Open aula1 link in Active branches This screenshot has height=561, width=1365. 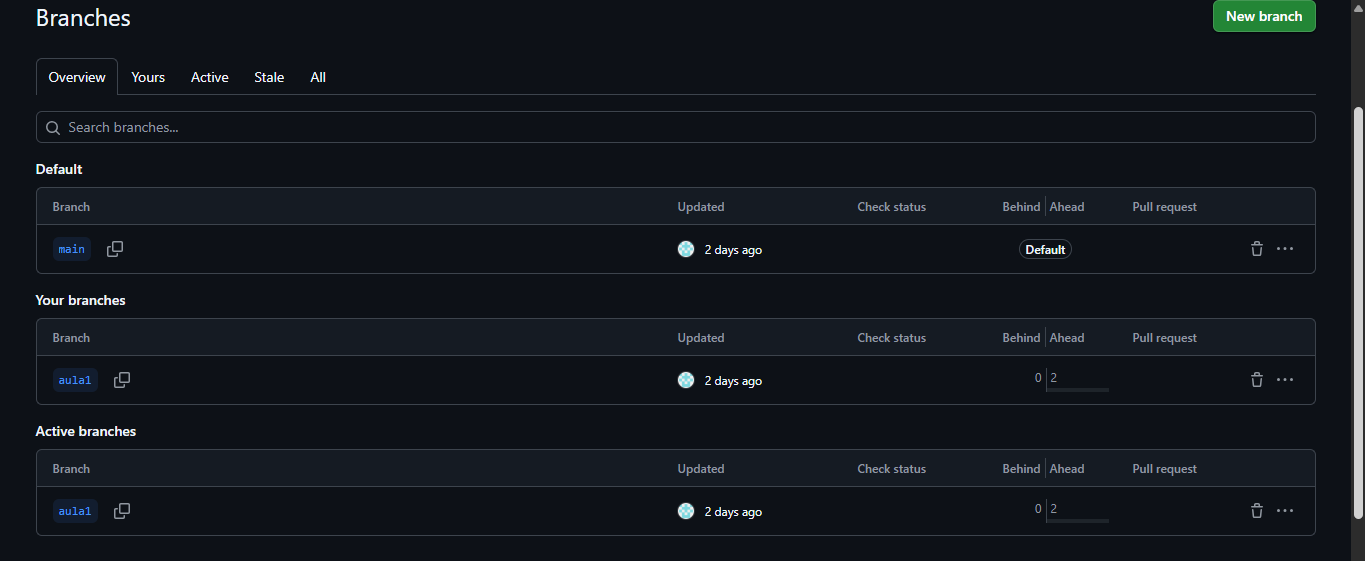click(75, 511)
